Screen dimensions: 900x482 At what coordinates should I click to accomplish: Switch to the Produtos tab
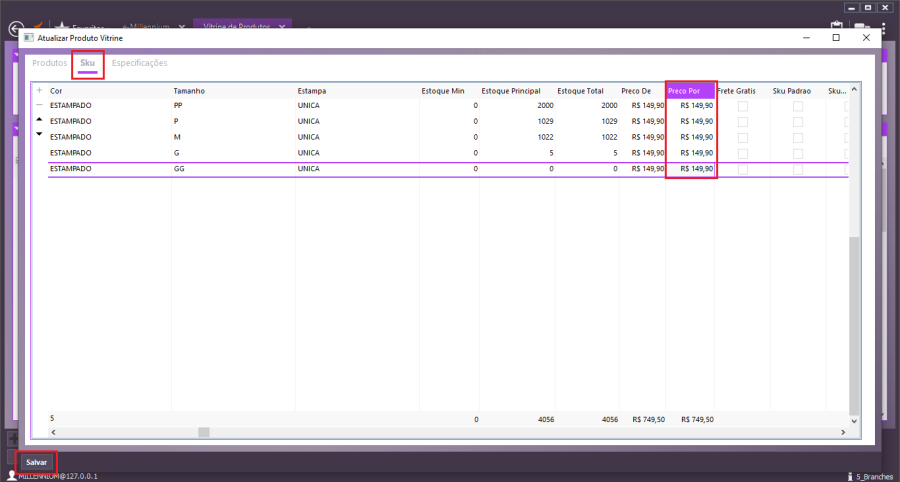point(50,63)
